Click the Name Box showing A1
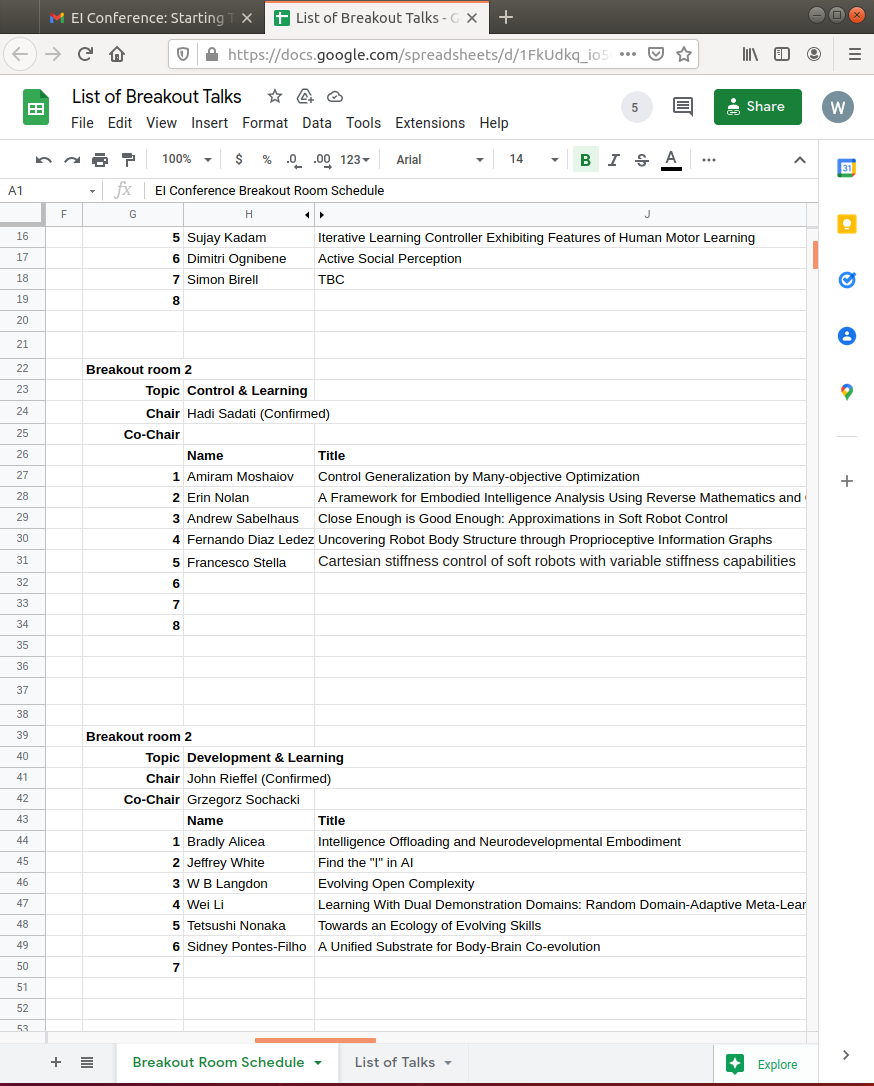Screen dimensions: 874x1086 pyautogui.click(x=50, y=190)
